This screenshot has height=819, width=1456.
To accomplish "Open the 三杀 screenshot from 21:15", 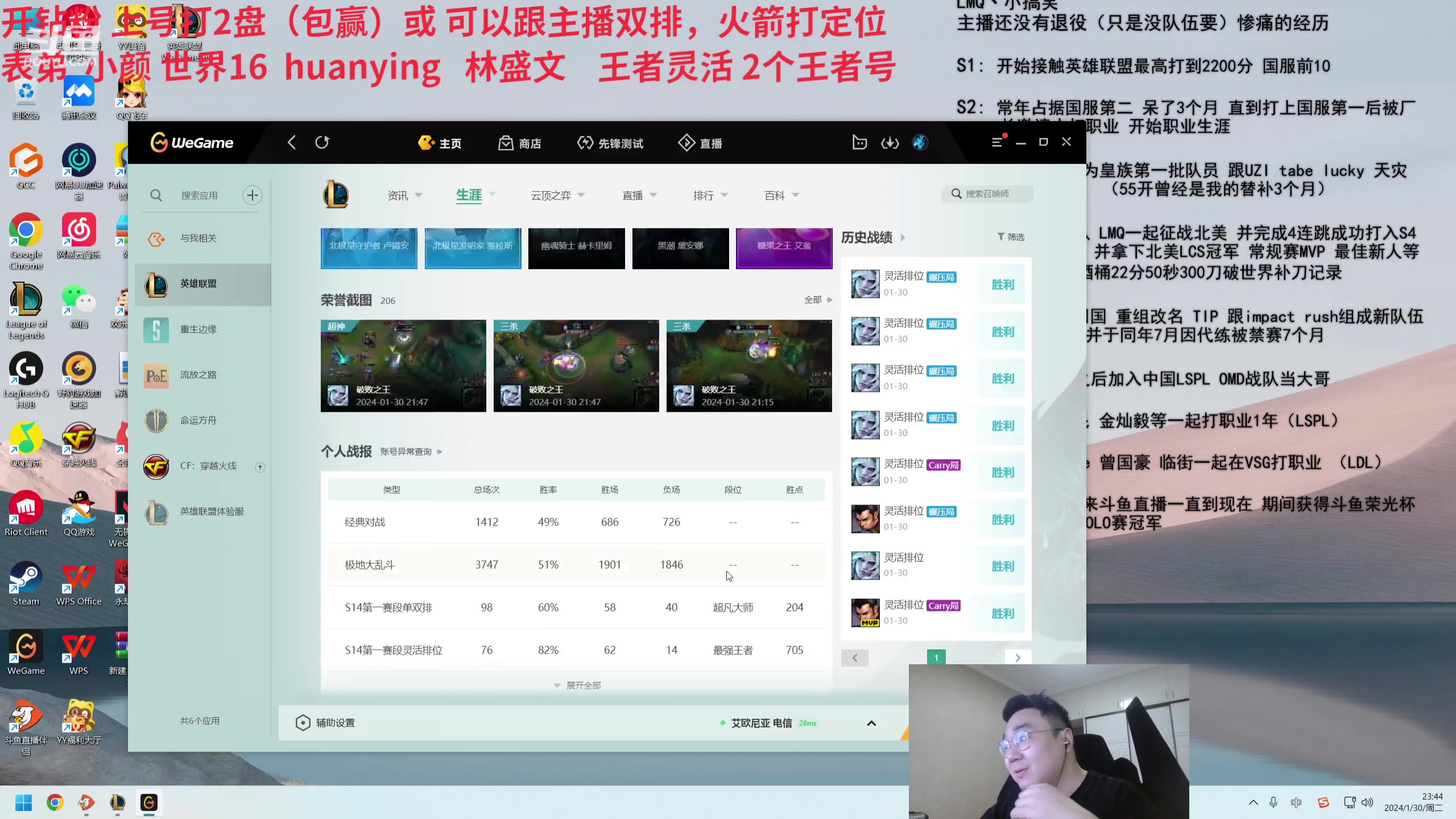I will [x=749, y=366].
